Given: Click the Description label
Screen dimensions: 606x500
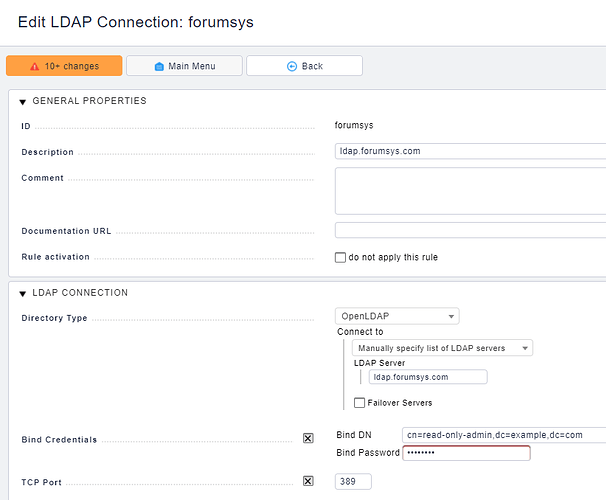Looking at the screenshot, I should tap(48, 152).
